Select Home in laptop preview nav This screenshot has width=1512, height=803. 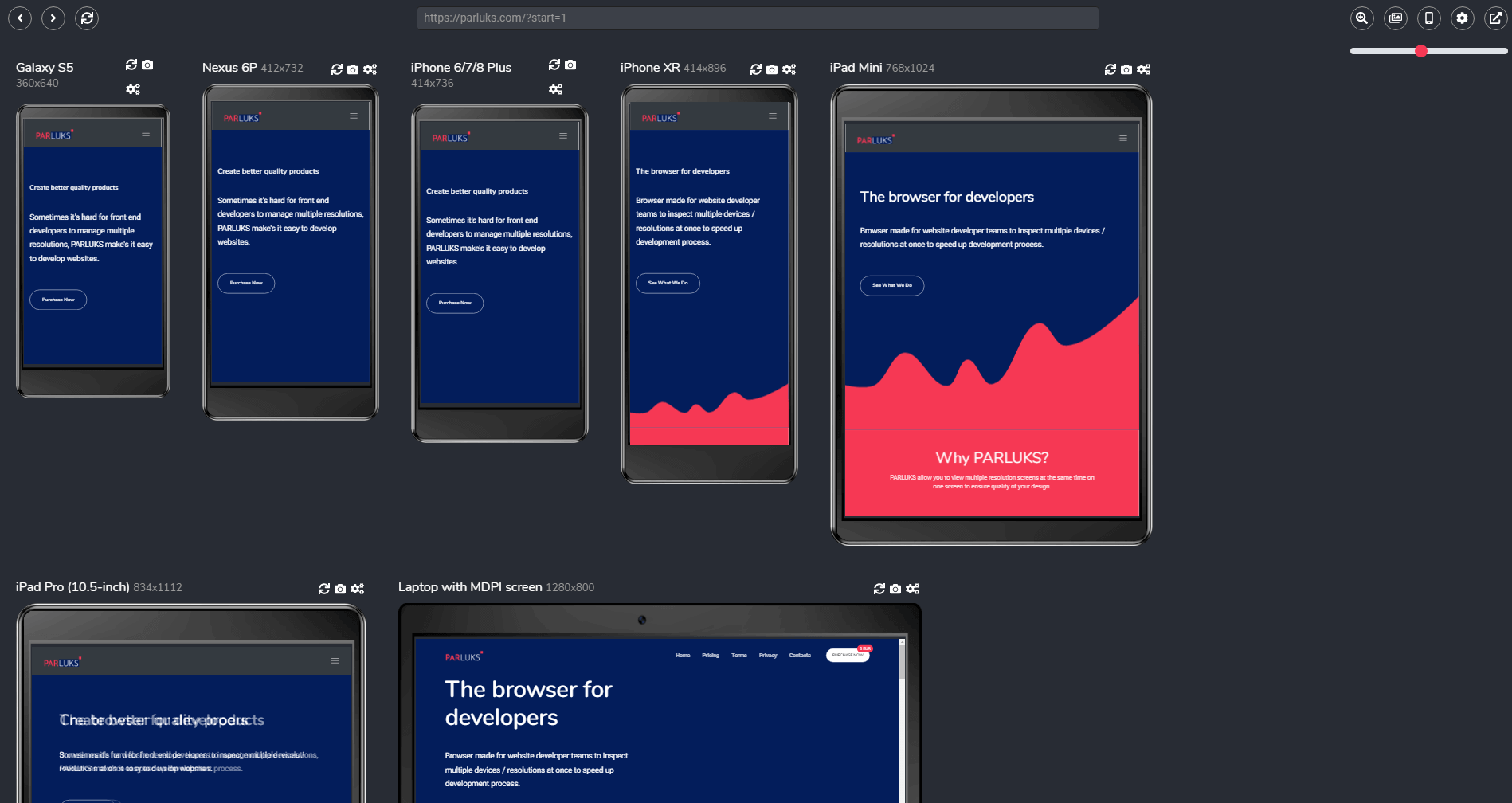coord(683,656)
